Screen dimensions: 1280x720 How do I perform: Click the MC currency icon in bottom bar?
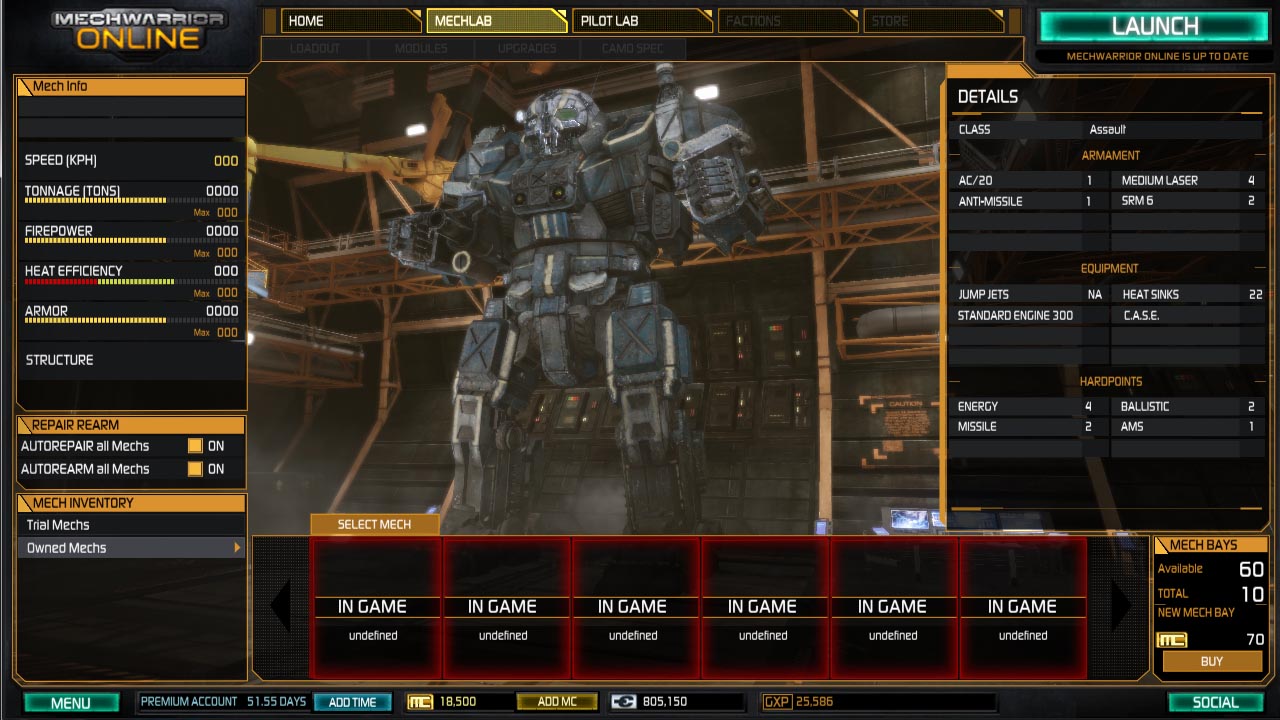(x=420, y=702)
